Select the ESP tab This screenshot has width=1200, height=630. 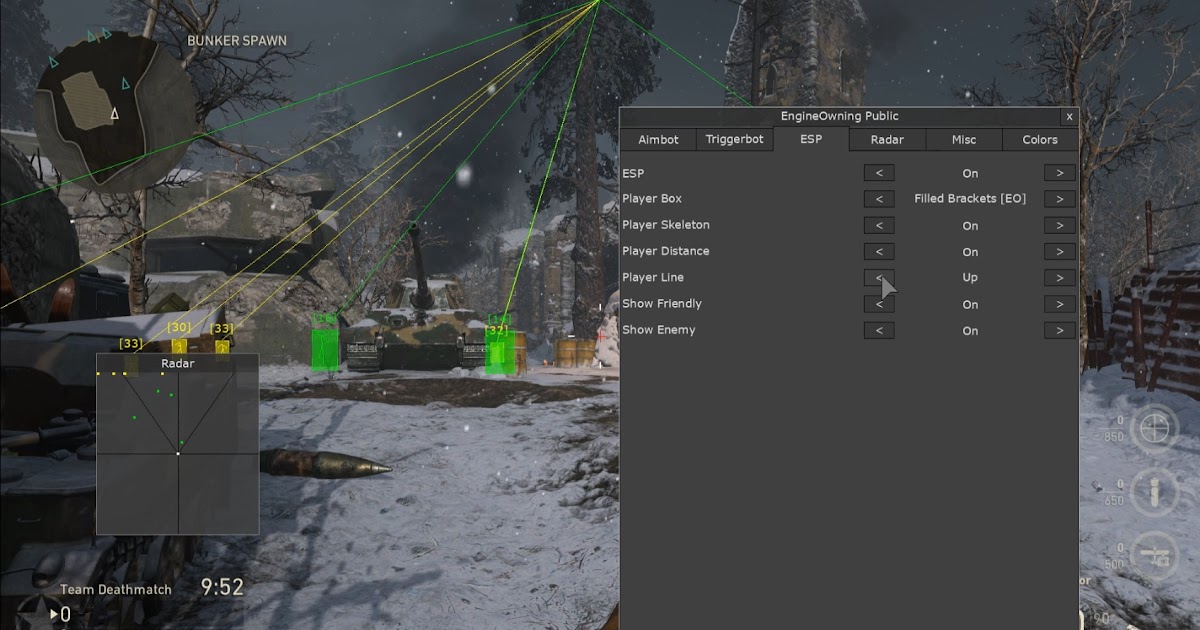coord(811,140)
